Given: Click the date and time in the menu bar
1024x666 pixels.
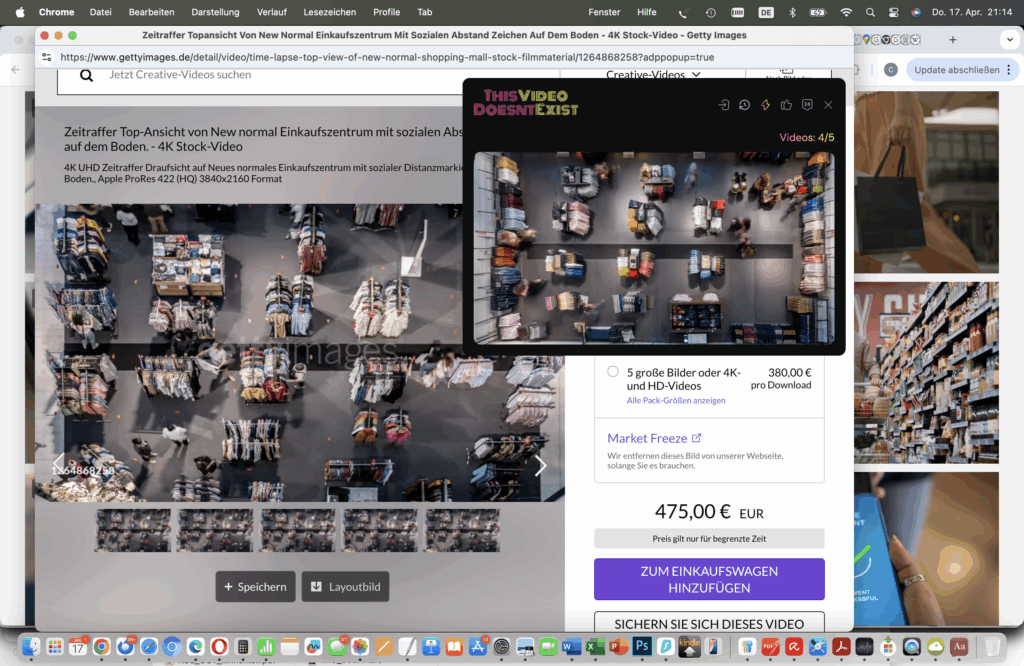Looking at the screenshot, I should [972, 12].
